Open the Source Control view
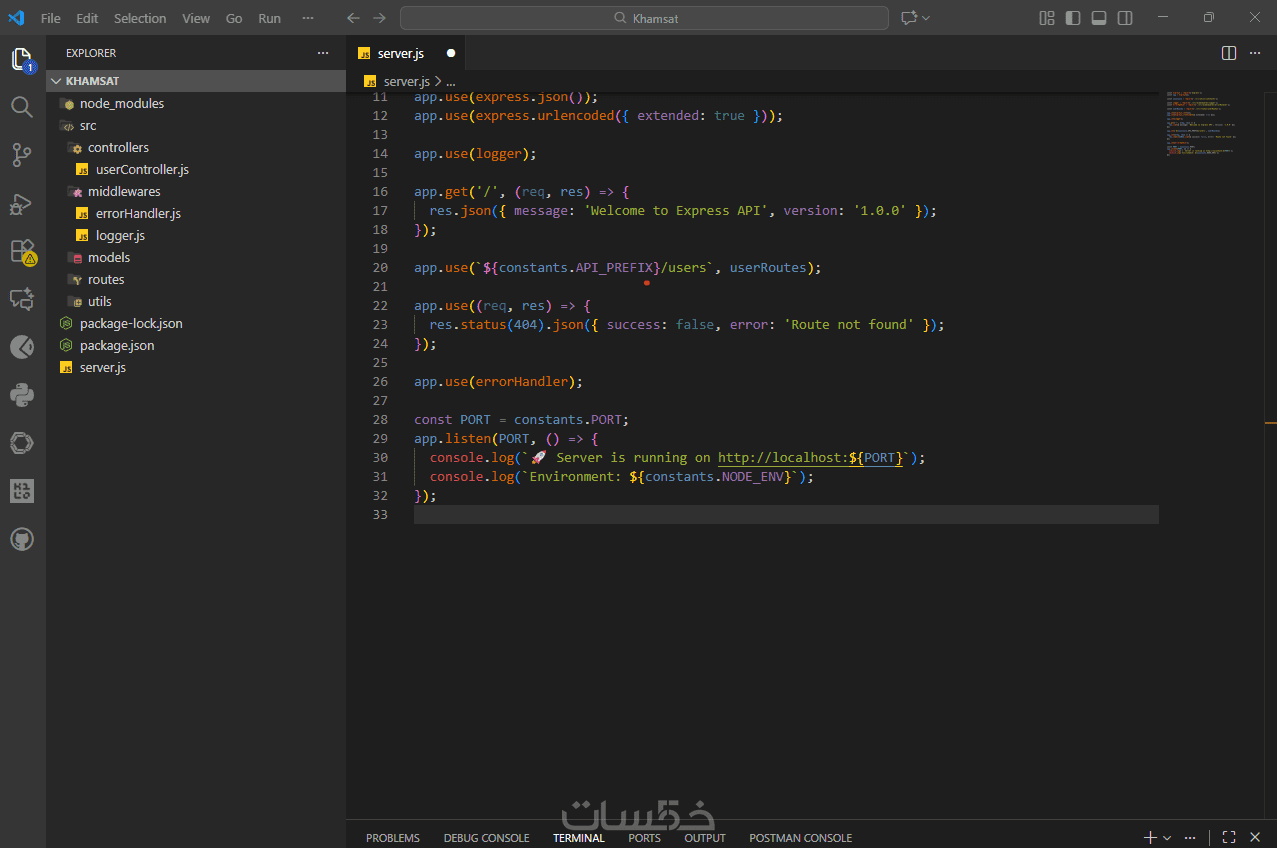The width and height of the screenshot is (1277, 848). point(22,155)
